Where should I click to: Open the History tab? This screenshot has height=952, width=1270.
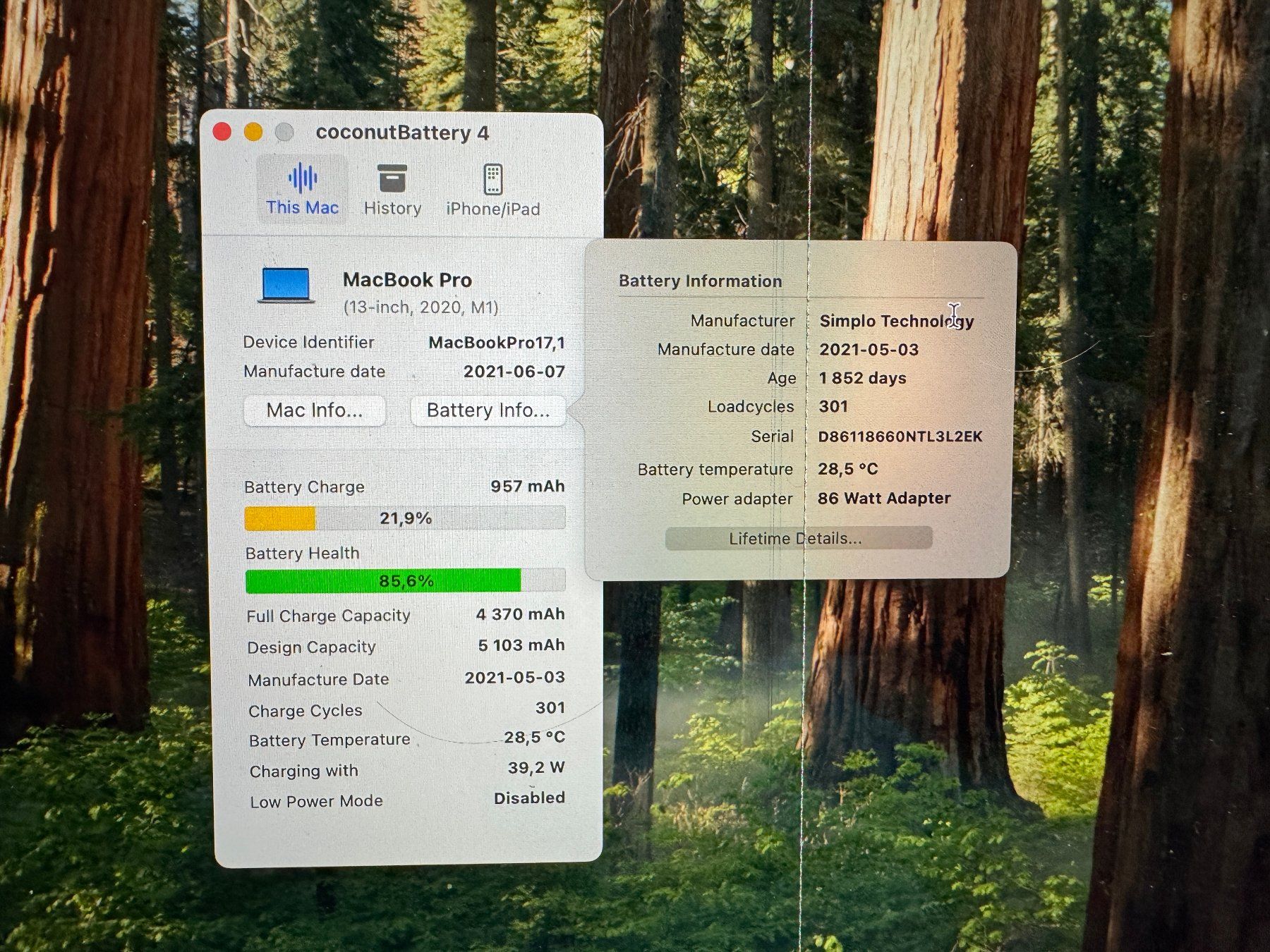392,189
